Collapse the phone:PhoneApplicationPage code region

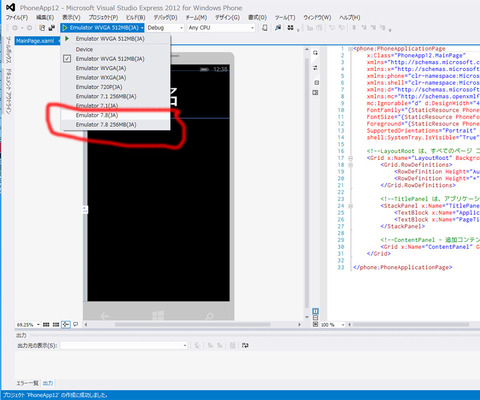[x=350, y=49]
